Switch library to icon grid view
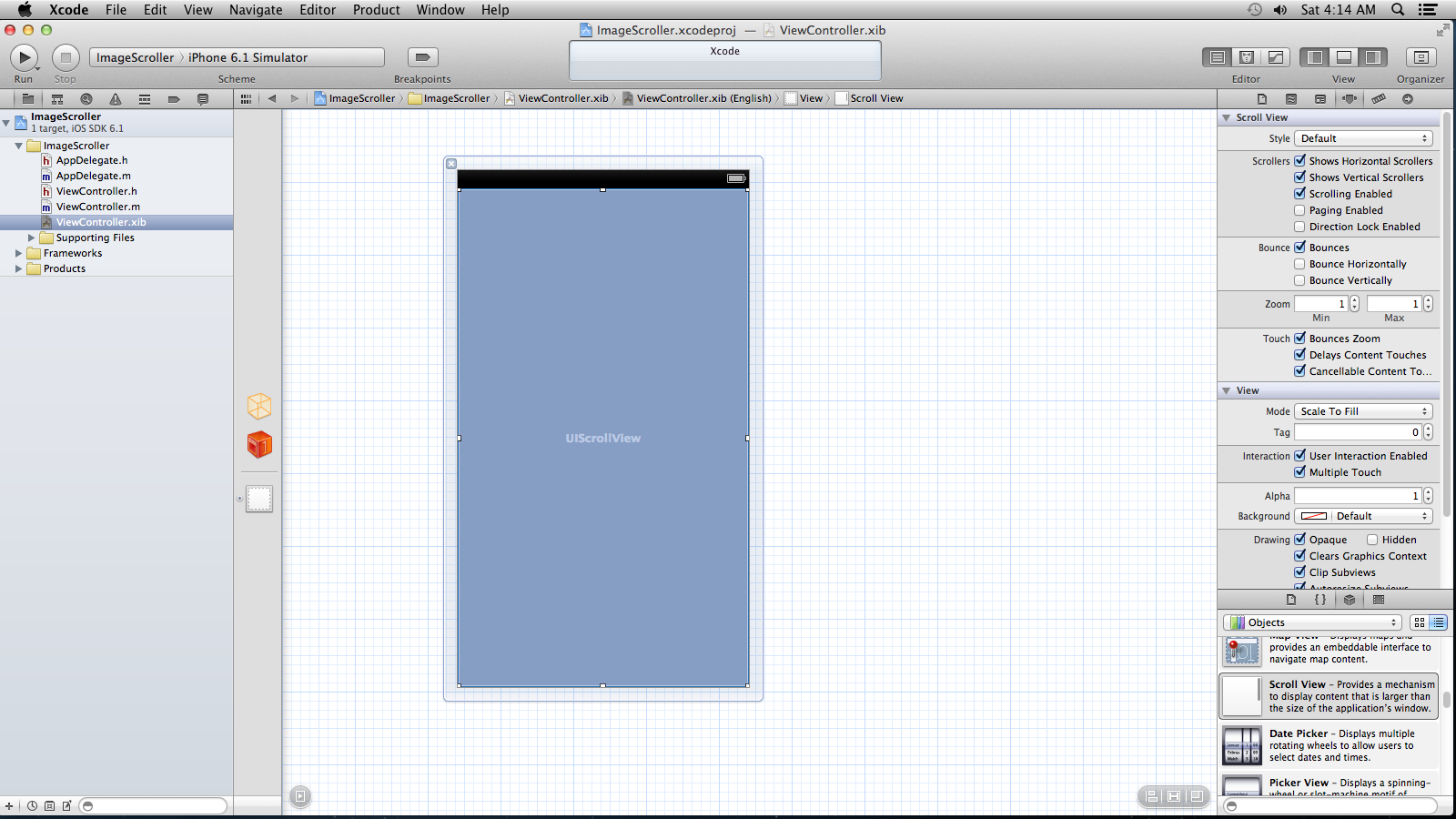Image resolution: width=1456 pixels, height=819 pixels. pyautogui.click(x=1420, y=622)
